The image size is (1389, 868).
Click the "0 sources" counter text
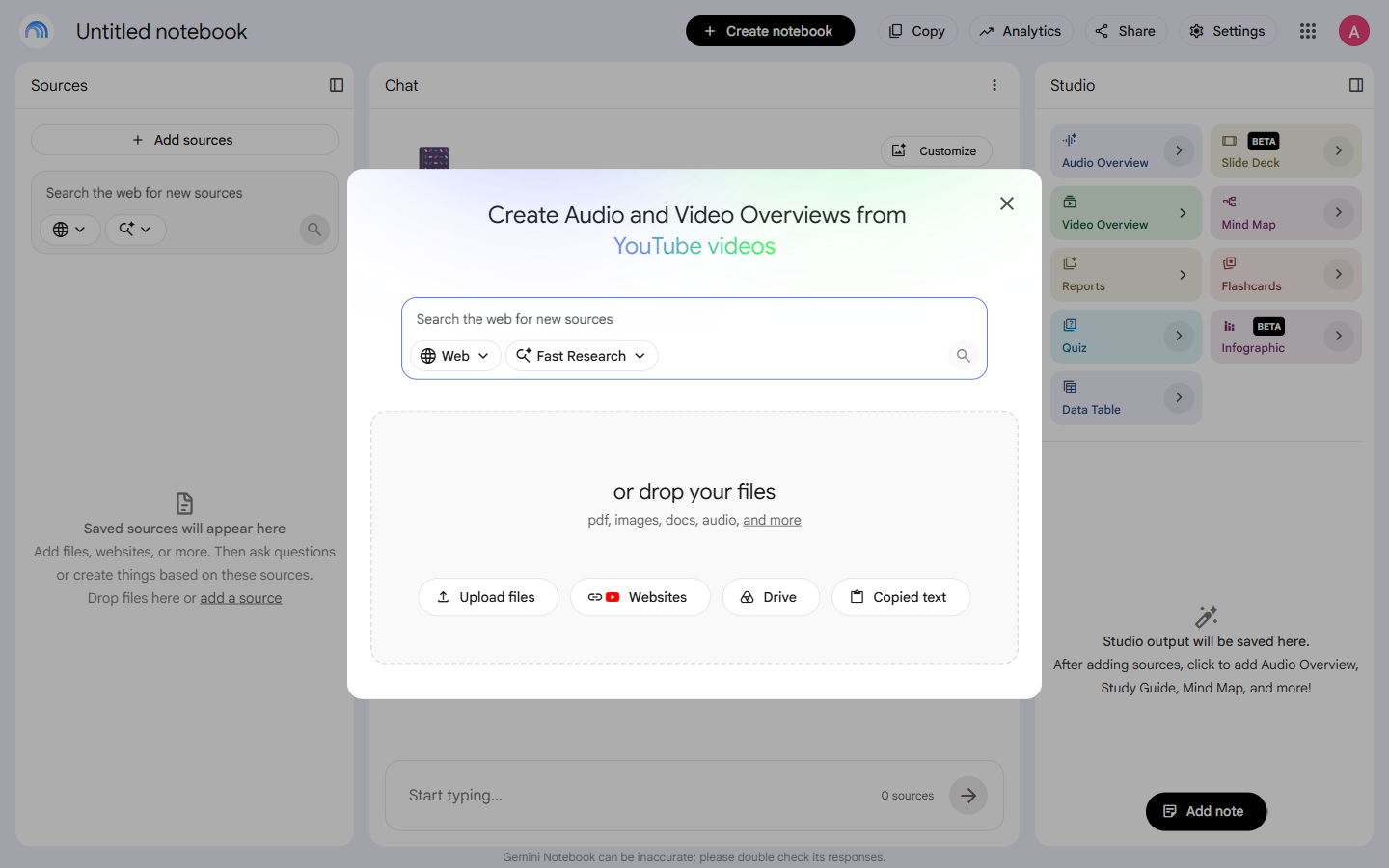point(908,796)
